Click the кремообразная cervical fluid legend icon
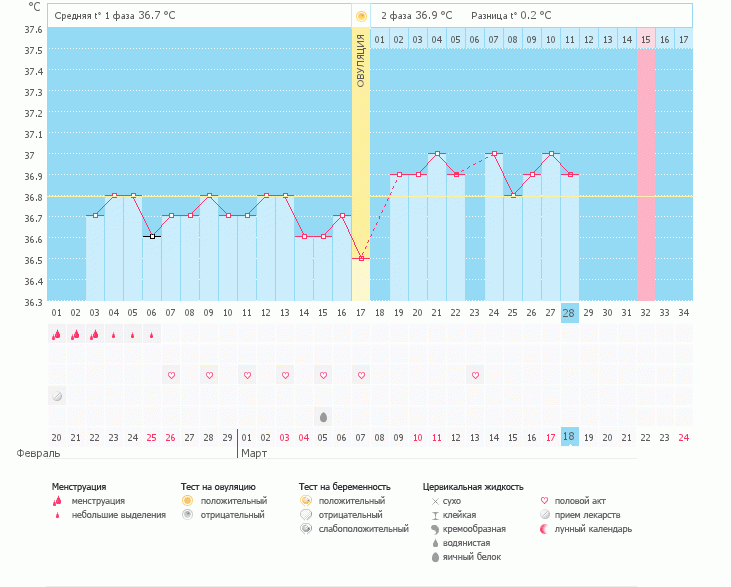The width and height of the screenshot is (731, 587). point(435,529)
